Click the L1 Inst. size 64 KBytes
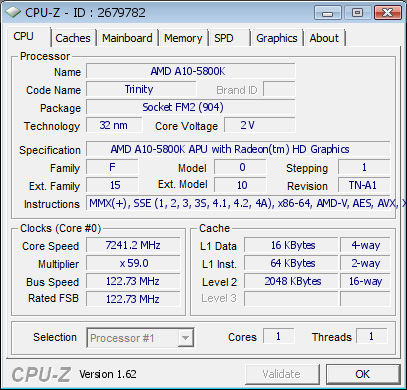The image size is (407, 390). [291, 263]
